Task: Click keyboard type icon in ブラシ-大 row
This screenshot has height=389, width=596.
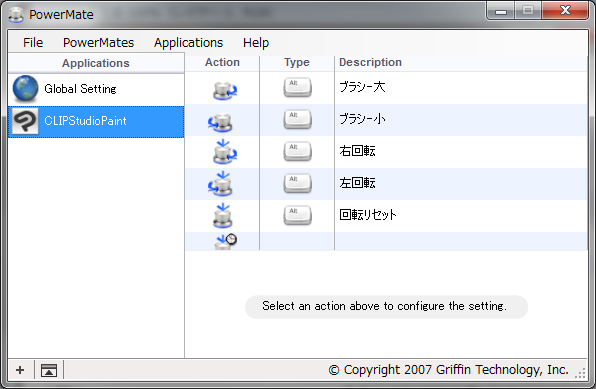Action: click(297, 87)
